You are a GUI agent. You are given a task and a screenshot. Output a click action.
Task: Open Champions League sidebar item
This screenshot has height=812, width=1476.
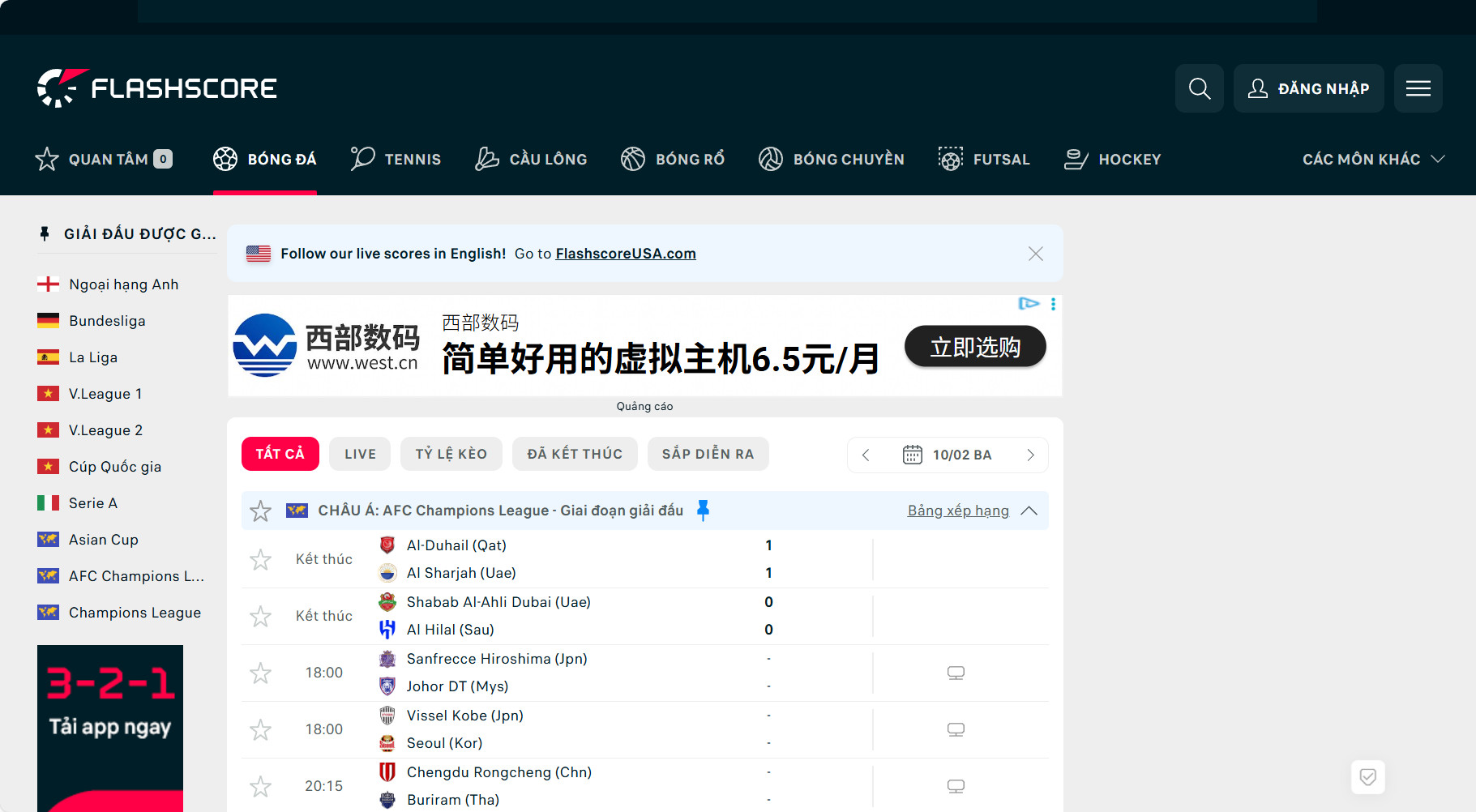point(135,613)
